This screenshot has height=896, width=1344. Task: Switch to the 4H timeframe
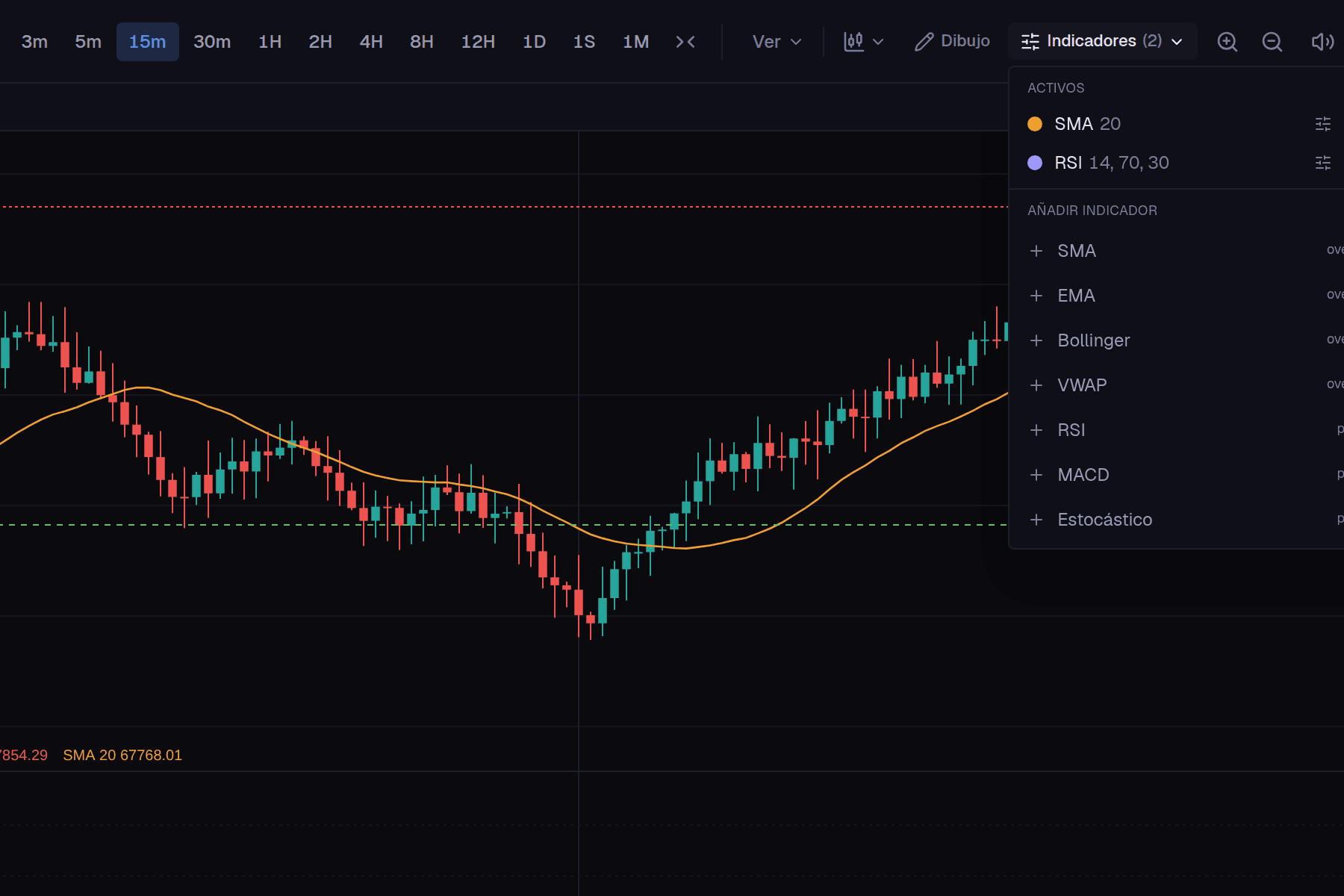371,42
